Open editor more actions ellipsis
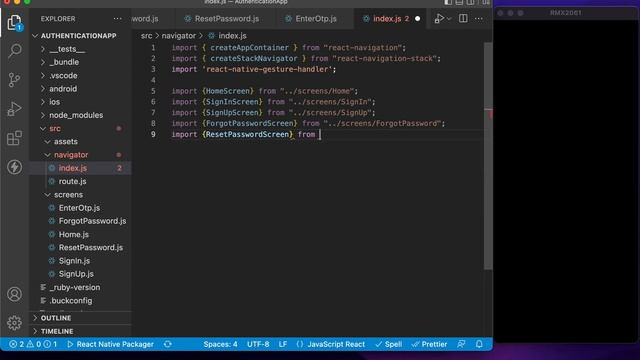640x360 pixels. [479, 19]
